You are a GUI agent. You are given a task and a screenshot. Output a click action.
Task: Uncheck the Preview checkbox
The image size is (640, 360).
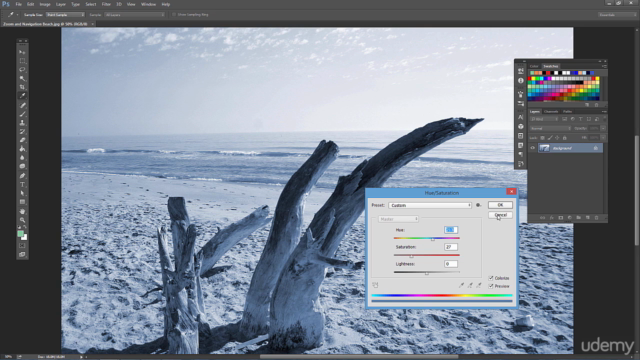(491, 286)
